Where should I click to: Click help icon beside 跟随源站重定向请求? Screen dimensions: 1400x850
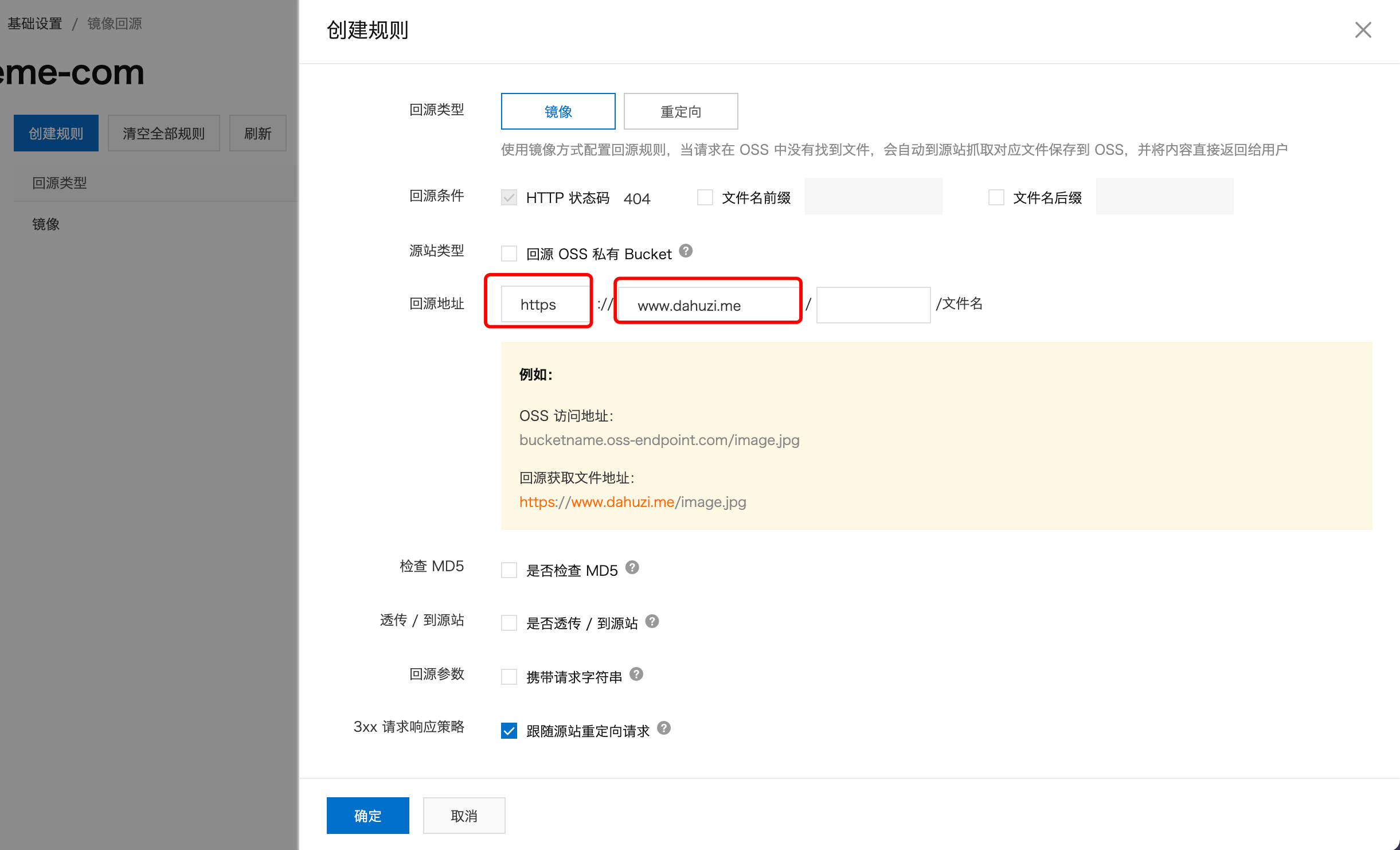click(664, 728)
